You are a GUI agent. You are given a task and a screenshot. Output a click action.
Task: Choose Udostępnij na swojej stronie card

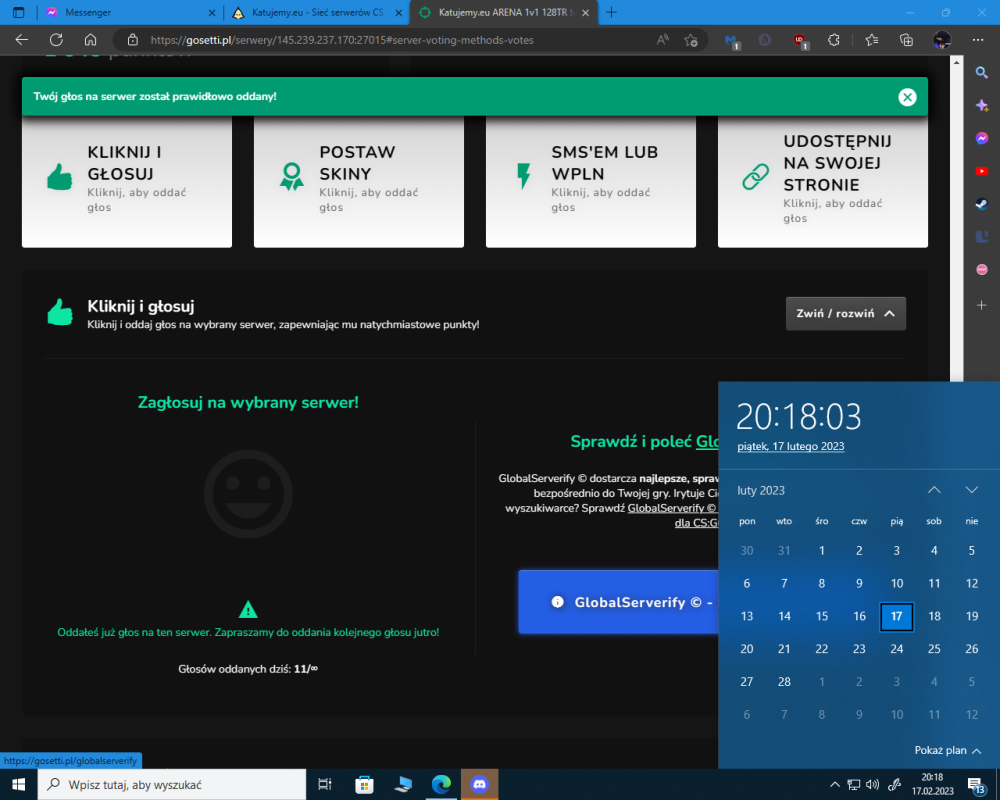pyautogui.click(x=823, y=181)
